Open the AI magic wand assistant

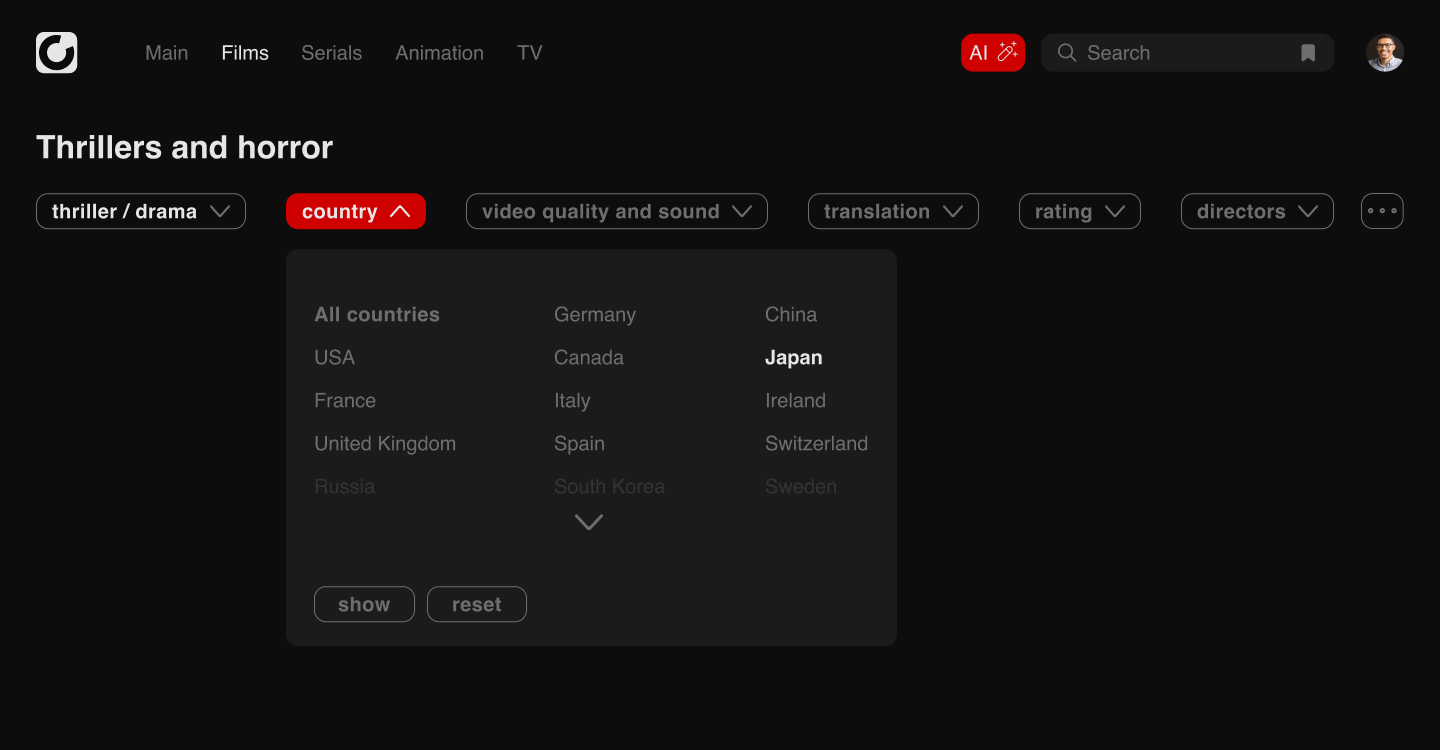click(x=992, y=53)
